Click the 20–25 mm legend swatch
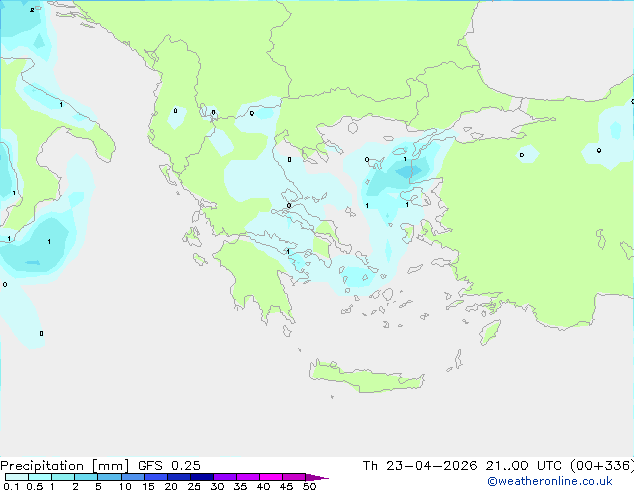 point(179,477)
